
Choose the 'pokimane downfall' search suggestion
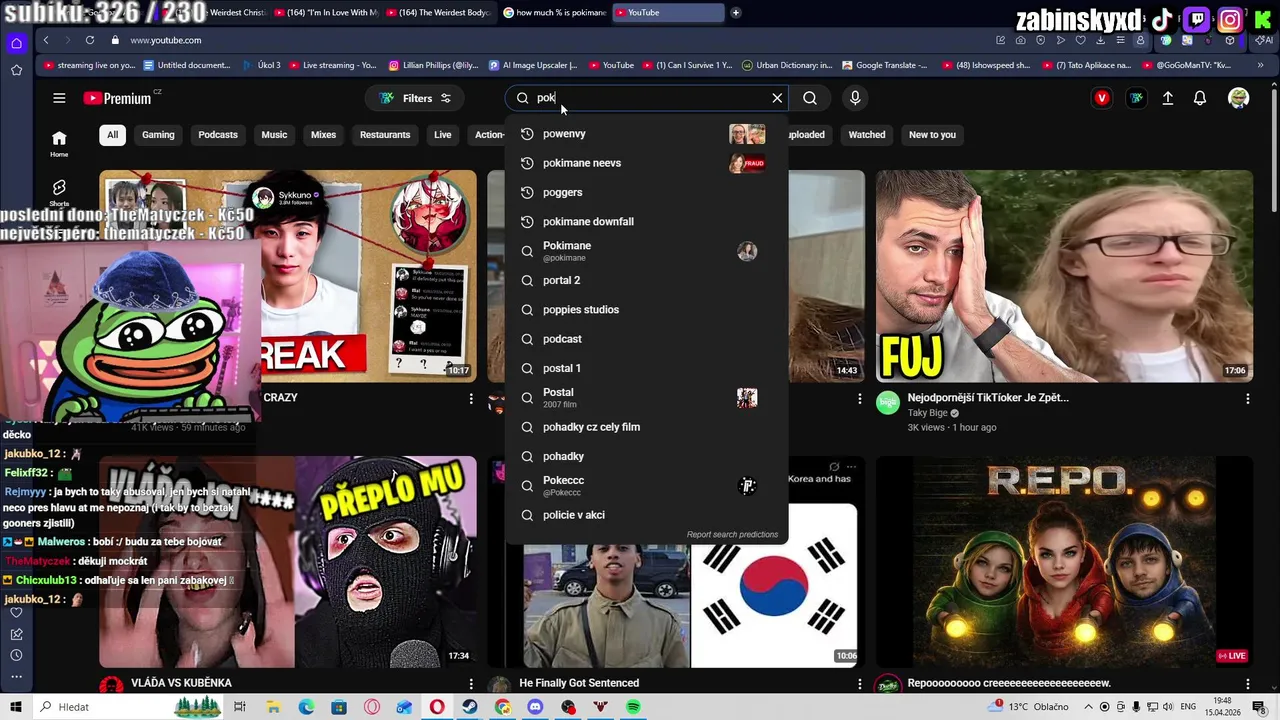click(x=646, y=221)
